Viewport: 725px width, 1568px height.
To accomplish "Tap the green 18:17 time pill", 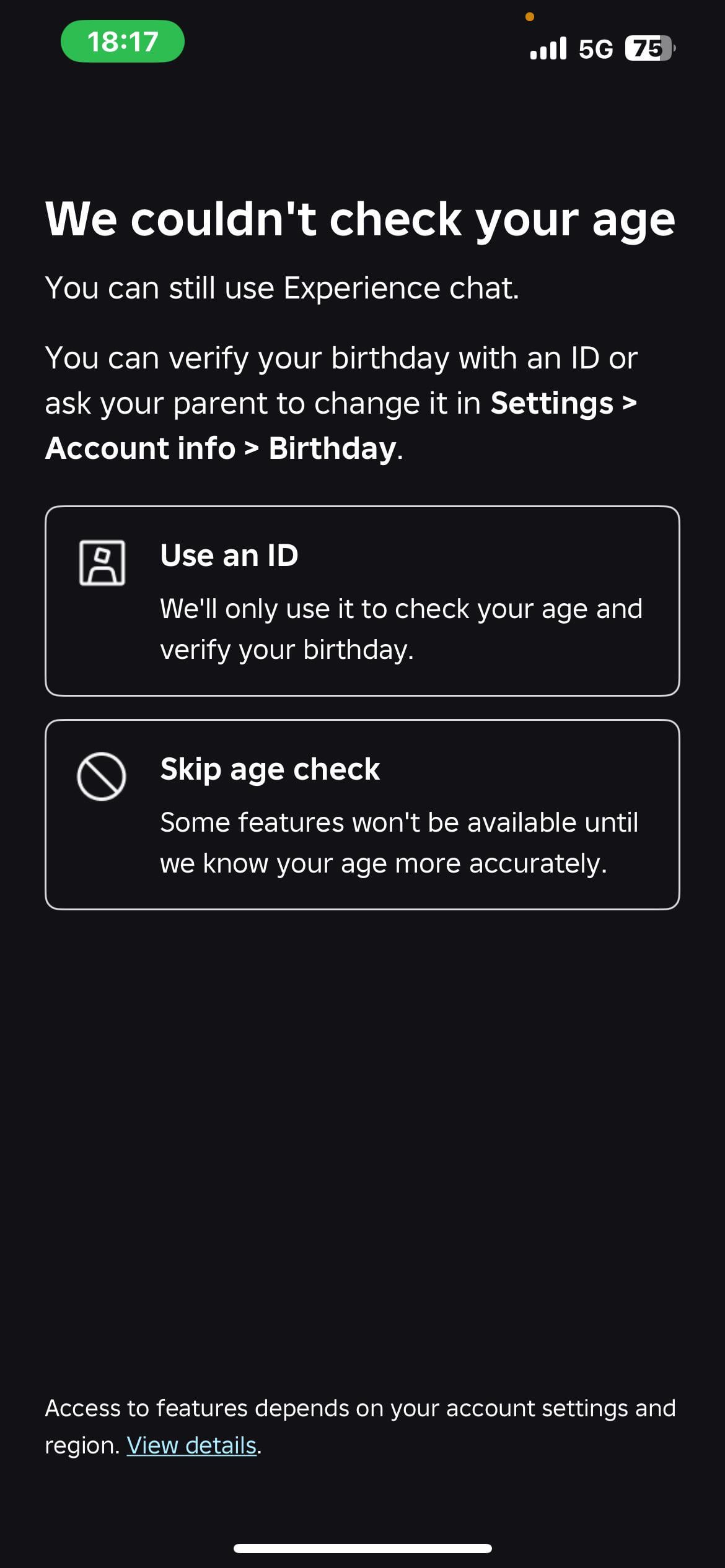I will [x=123, y=41].
